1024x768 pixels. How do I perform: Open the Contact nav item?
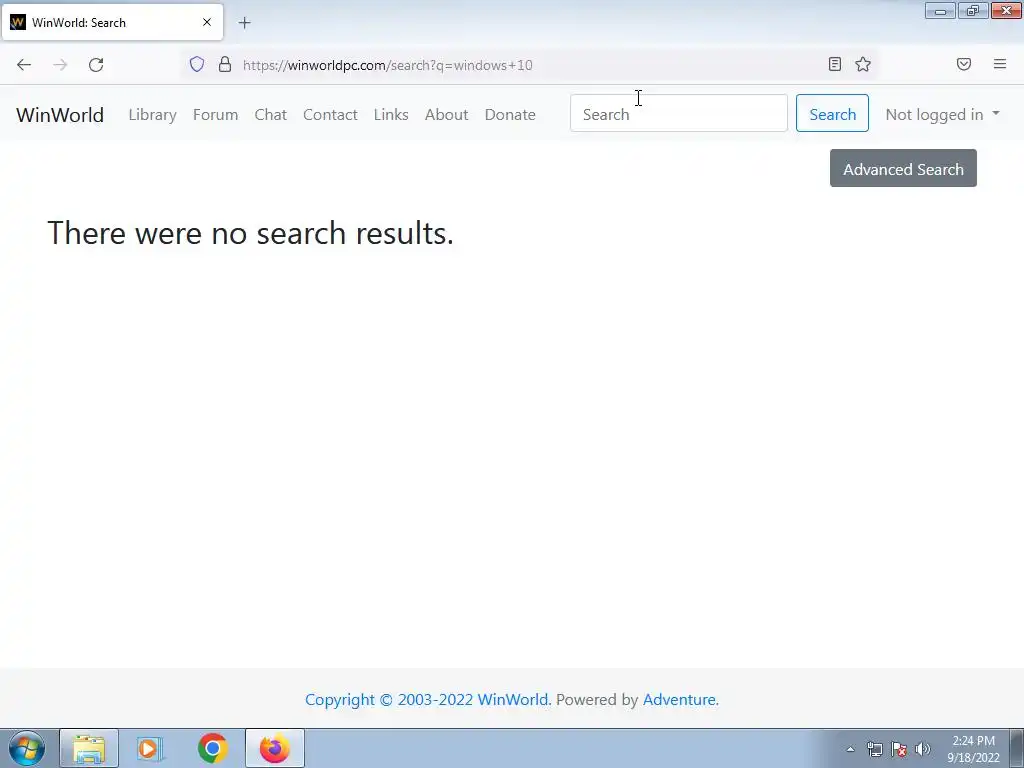click(x=330, y=115)
